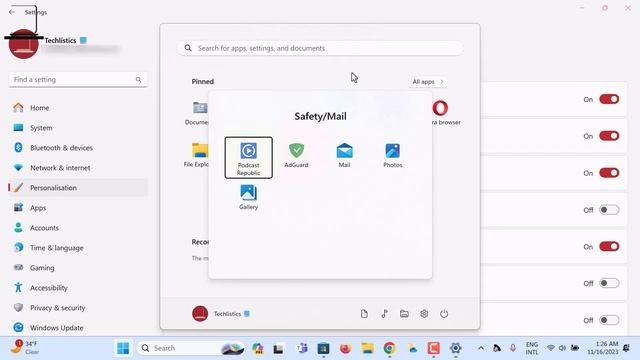Screen dimensions: 640x360
Task: Open notification bell in system tray
Action: (626, 348)
